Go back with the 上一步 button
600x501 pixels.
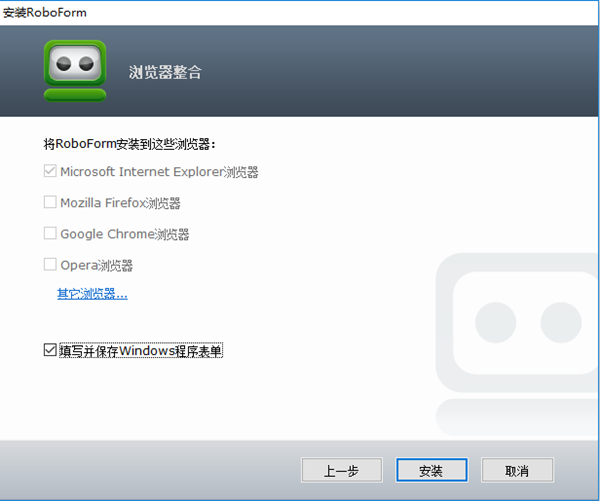click(x=339, y=470)
